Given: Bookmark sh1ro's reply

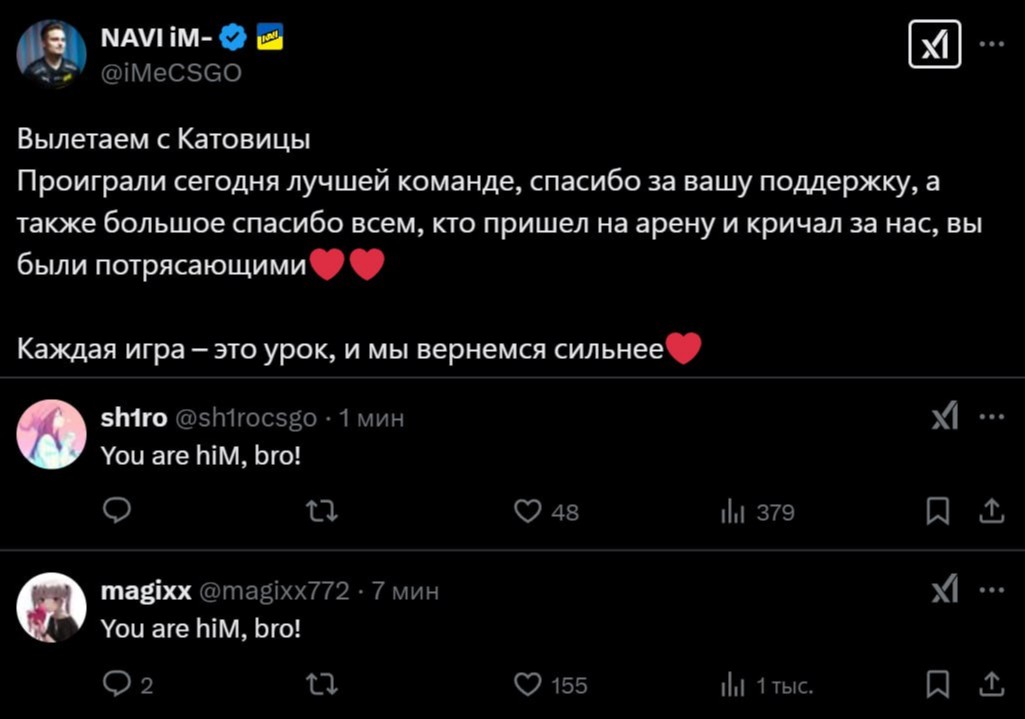Looking at the screenshot, I should pyautogui.click(x=937, y=512).
